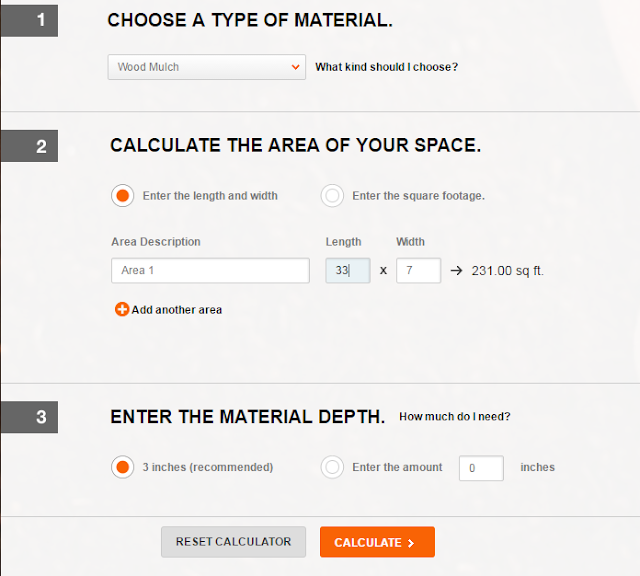640x576 pixels.
Task: Choose '3 inches (recommended)' depth option
Action: (122, 467)
